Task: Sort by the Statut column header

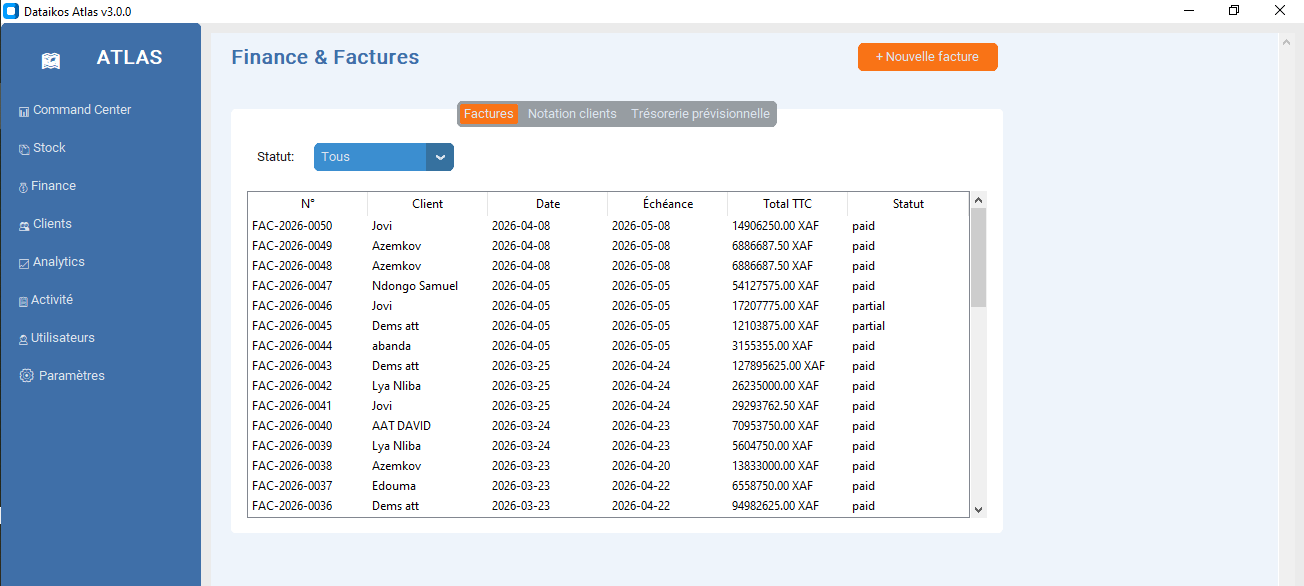Action: click(x=908, y=203)
